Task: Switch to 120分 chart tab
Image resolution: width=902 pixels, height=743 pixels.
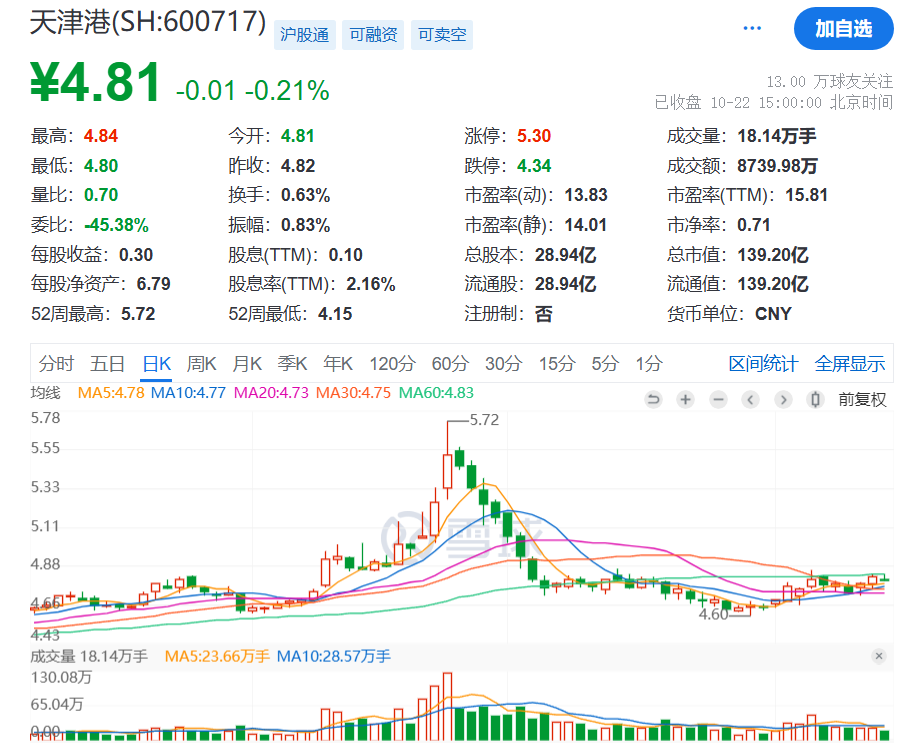Action: (x=392, y=363)
